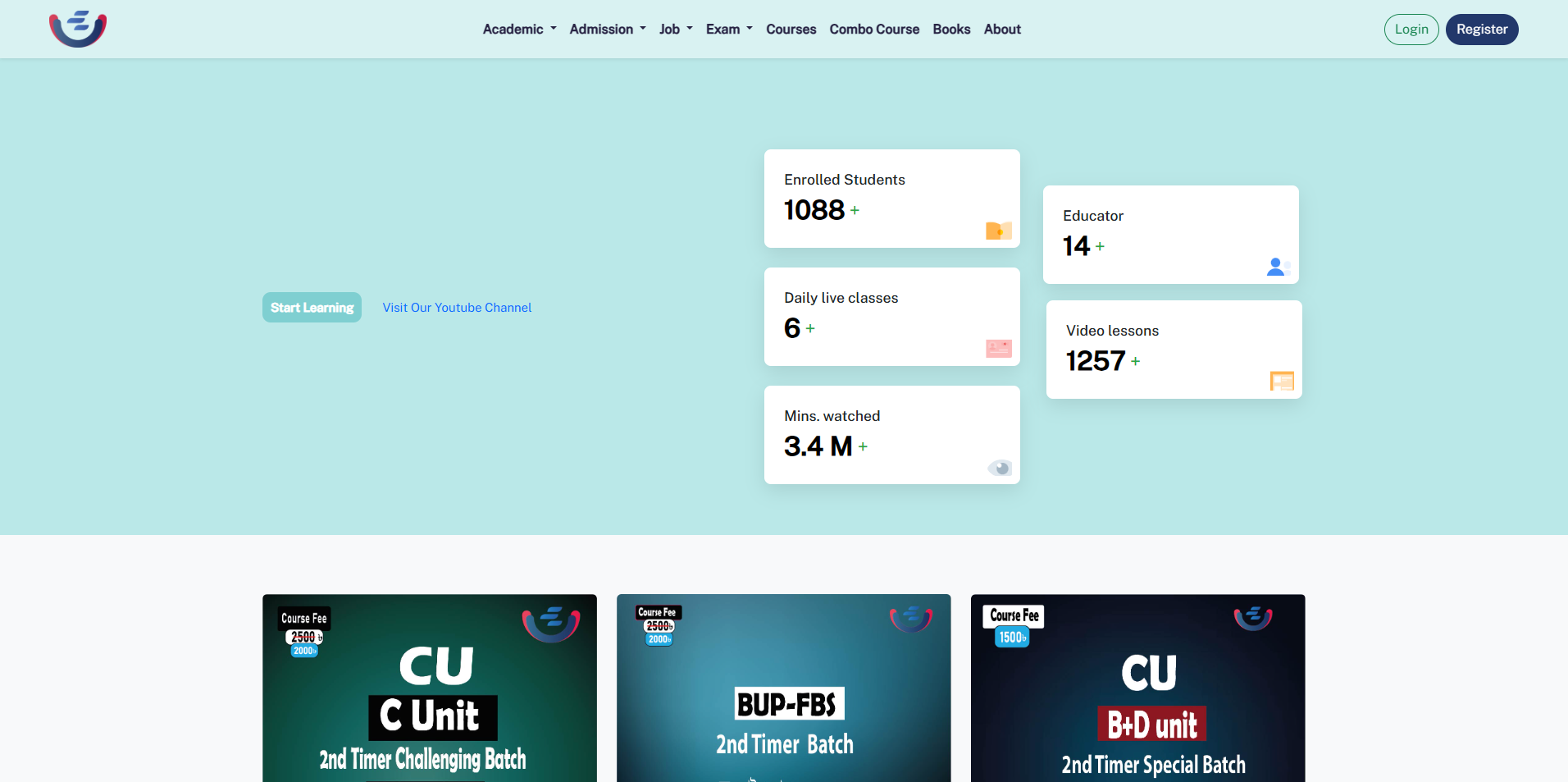
Task: Click the 1257 video lessons count
Action: pos(1096,361)
